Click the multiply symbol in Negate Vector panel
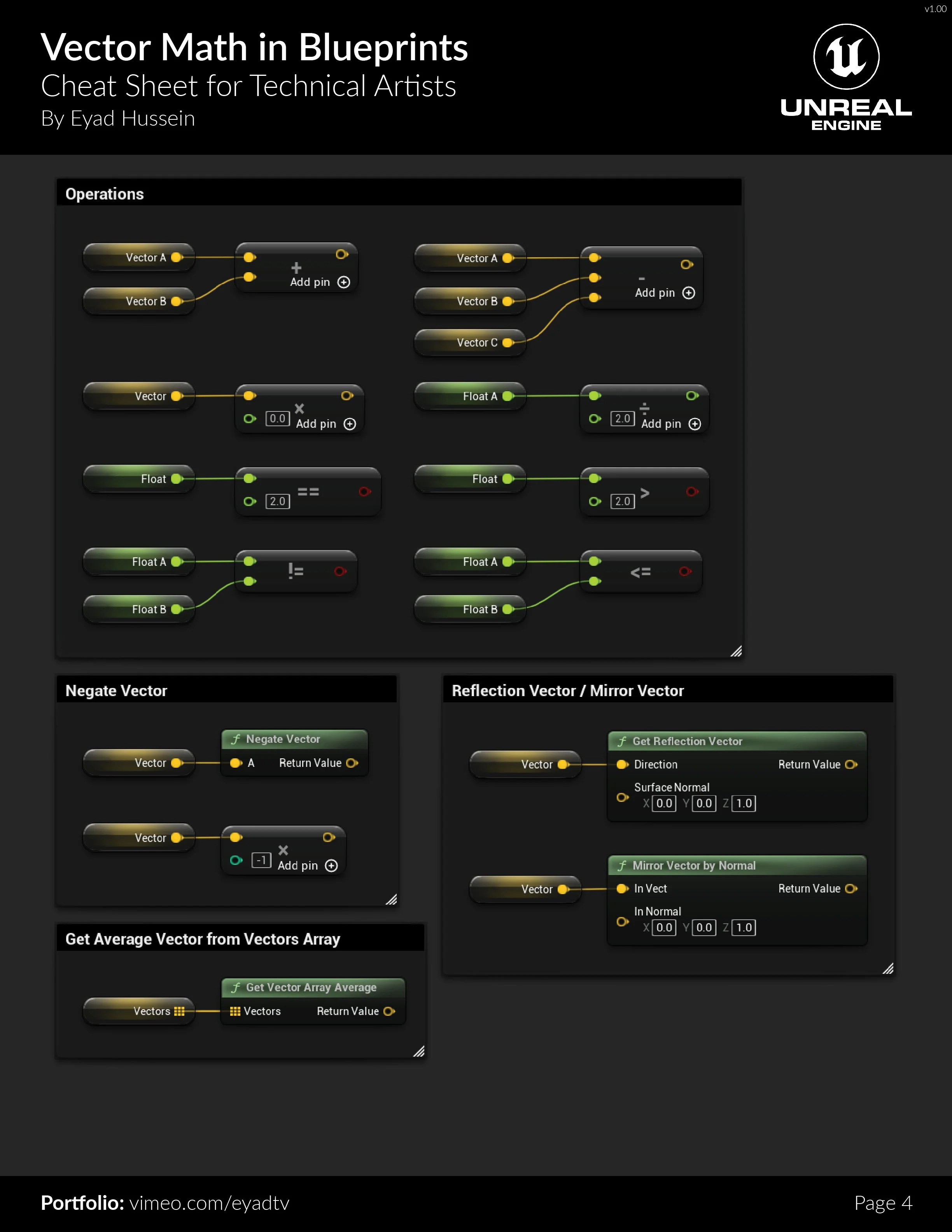 click(283, 850)
